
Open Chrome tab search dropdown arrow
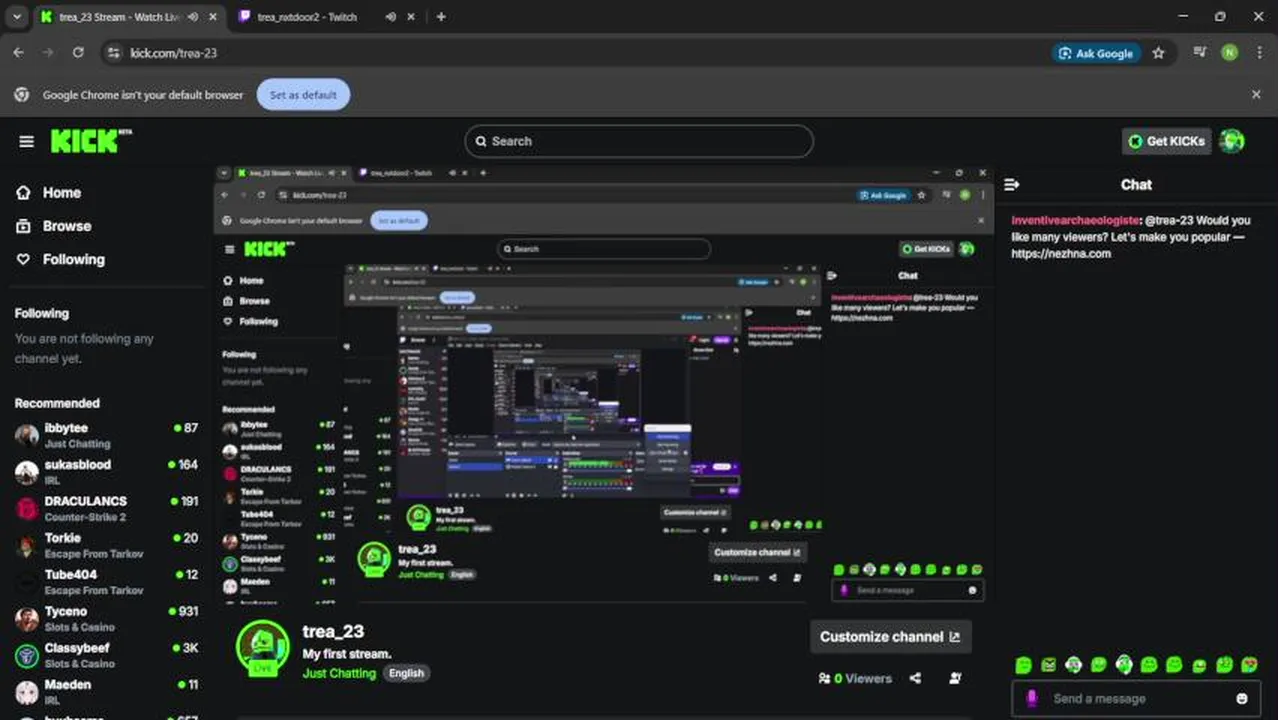(x=17, y=17)
